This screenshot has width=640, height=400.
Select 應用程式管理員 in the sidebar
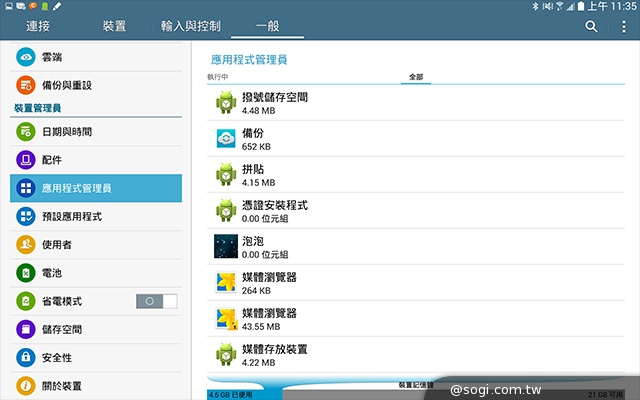(x=96, y=188)
